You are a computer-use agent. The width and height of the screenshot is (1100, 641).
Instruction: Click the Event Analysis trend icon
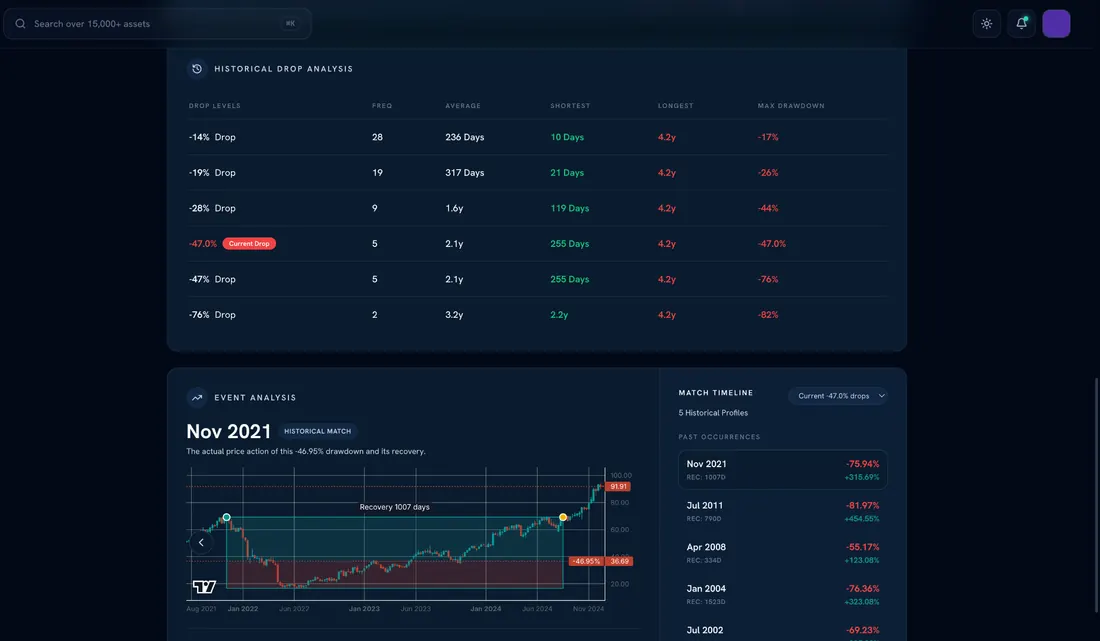click(x=197, y=398)
